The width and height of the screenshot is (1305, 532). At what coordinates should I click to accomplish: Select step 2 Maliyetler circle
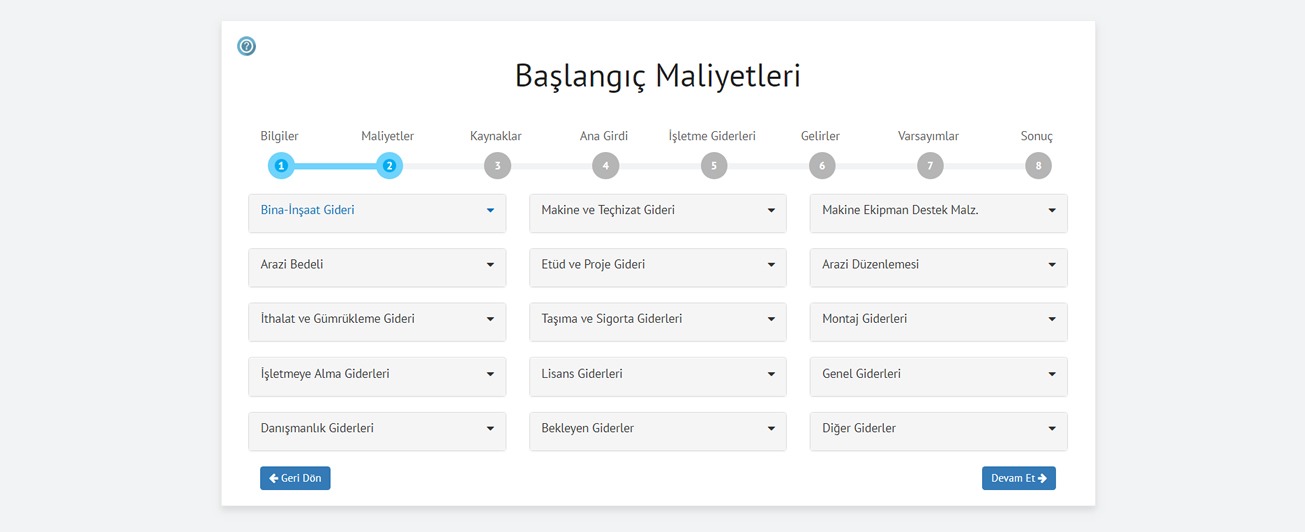point(389,166)
